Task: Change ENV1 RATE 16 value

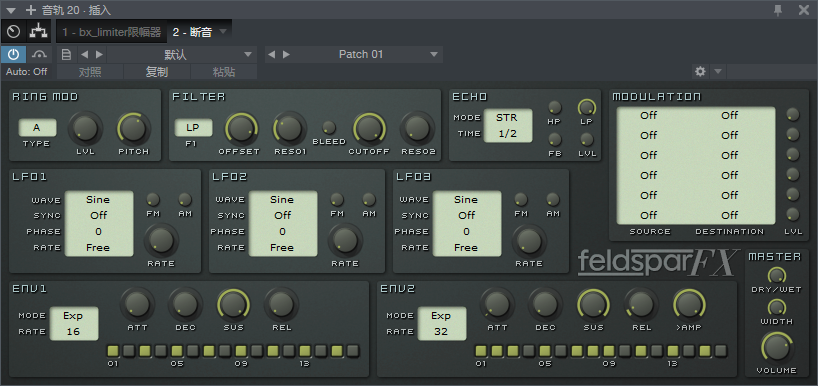Action: pos(74,332)
